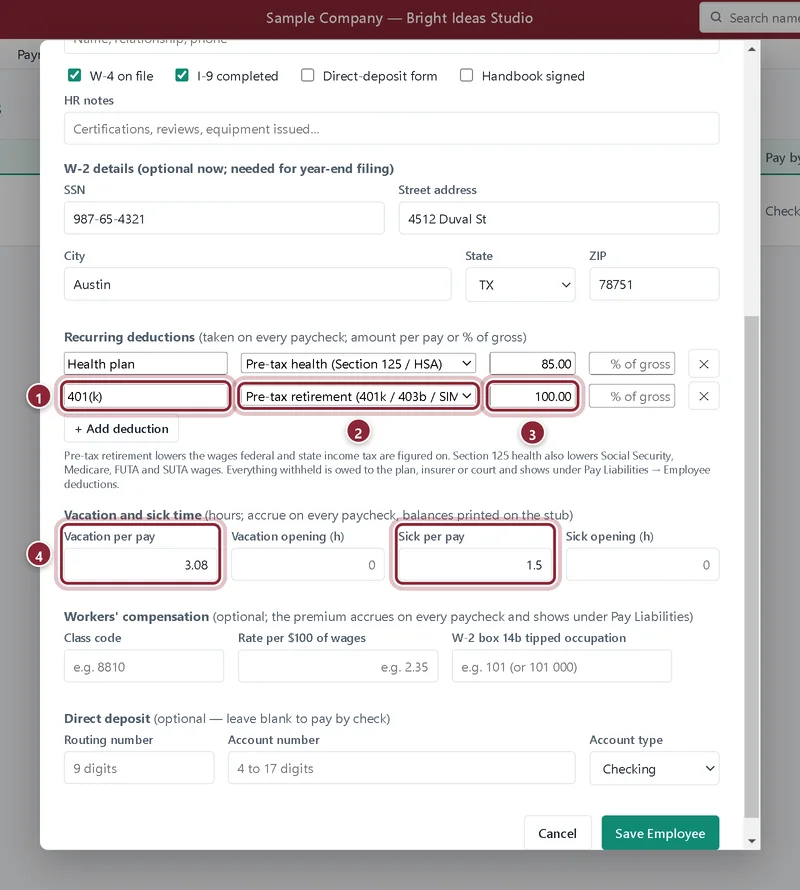Open the State dropdown showing TX
Screen dimensions: 800x890
(520, 284)
